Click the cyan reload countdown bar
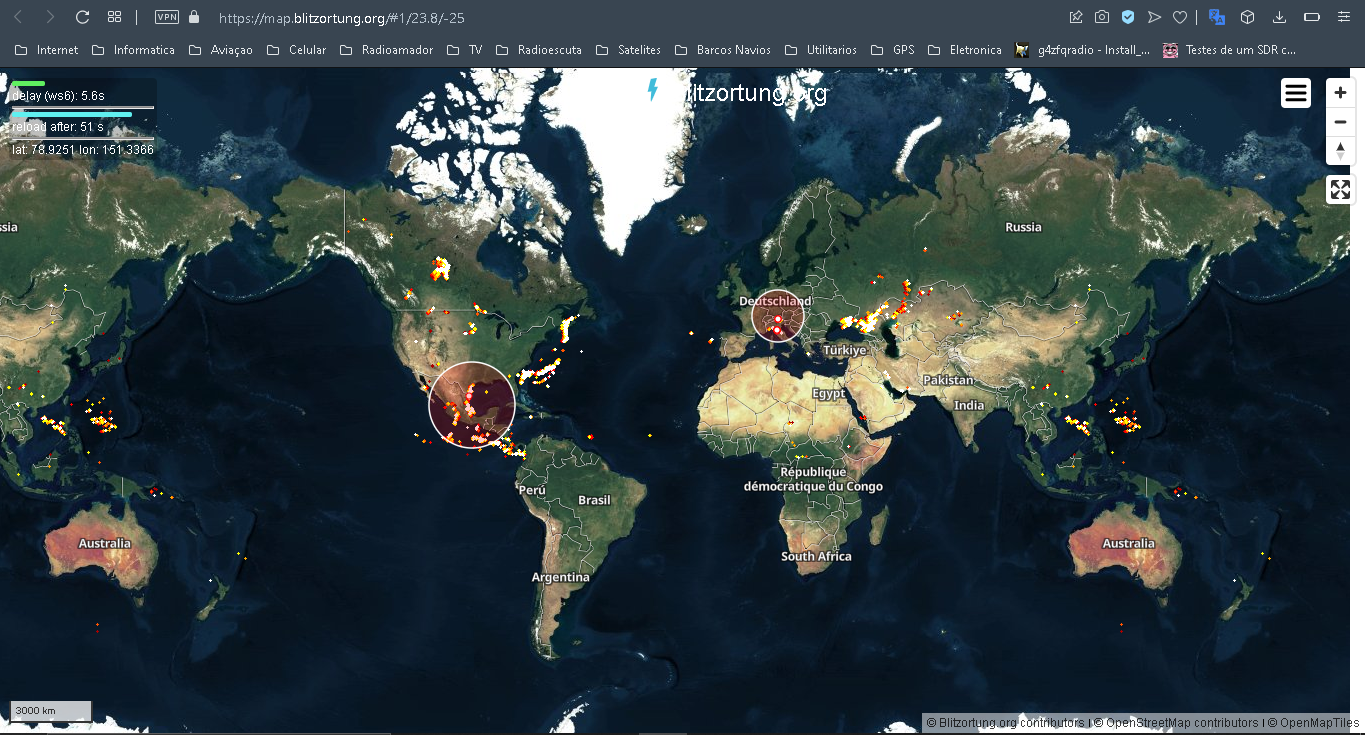Screen dimensions: 1365x735 (72, 114)
